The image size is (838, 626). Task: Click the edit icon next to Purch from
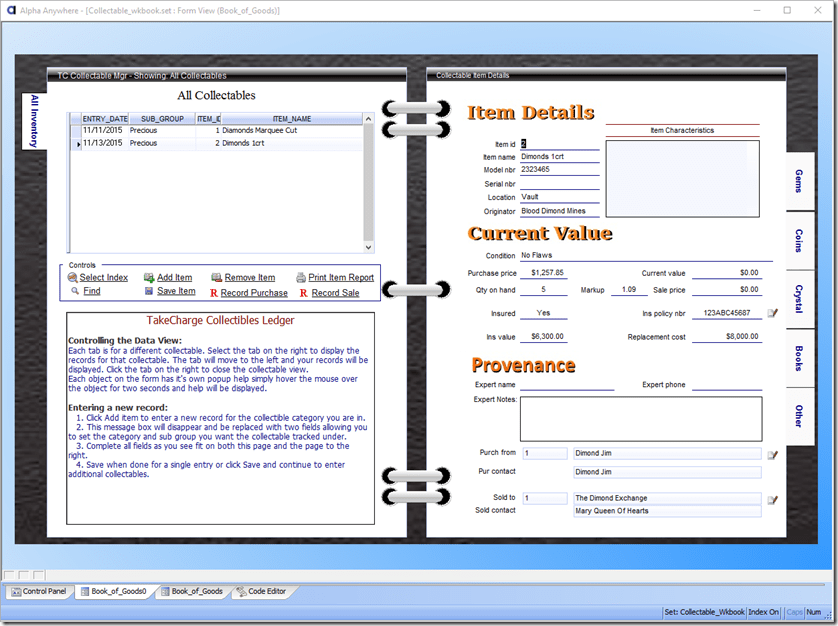[x=772, y=454]
